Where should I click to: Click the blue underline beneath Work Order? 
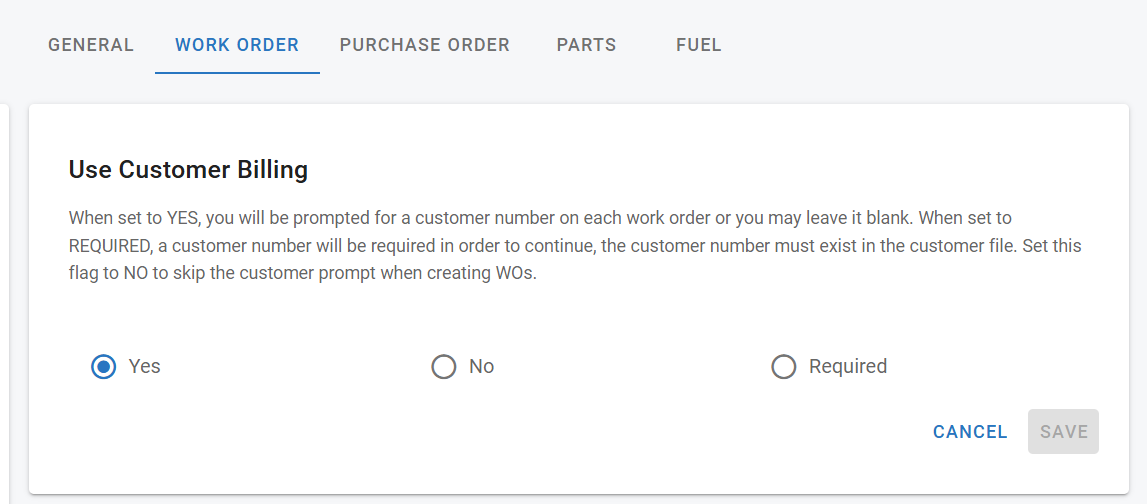(x=237, y=73)
